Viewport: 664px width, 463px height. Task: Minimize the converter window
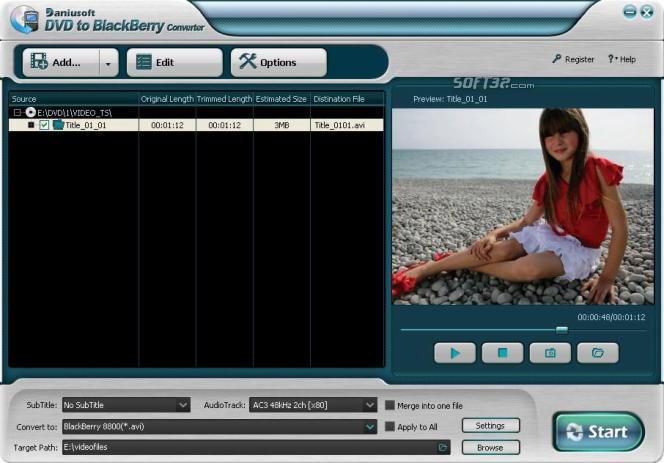click(x=630, y=12)
